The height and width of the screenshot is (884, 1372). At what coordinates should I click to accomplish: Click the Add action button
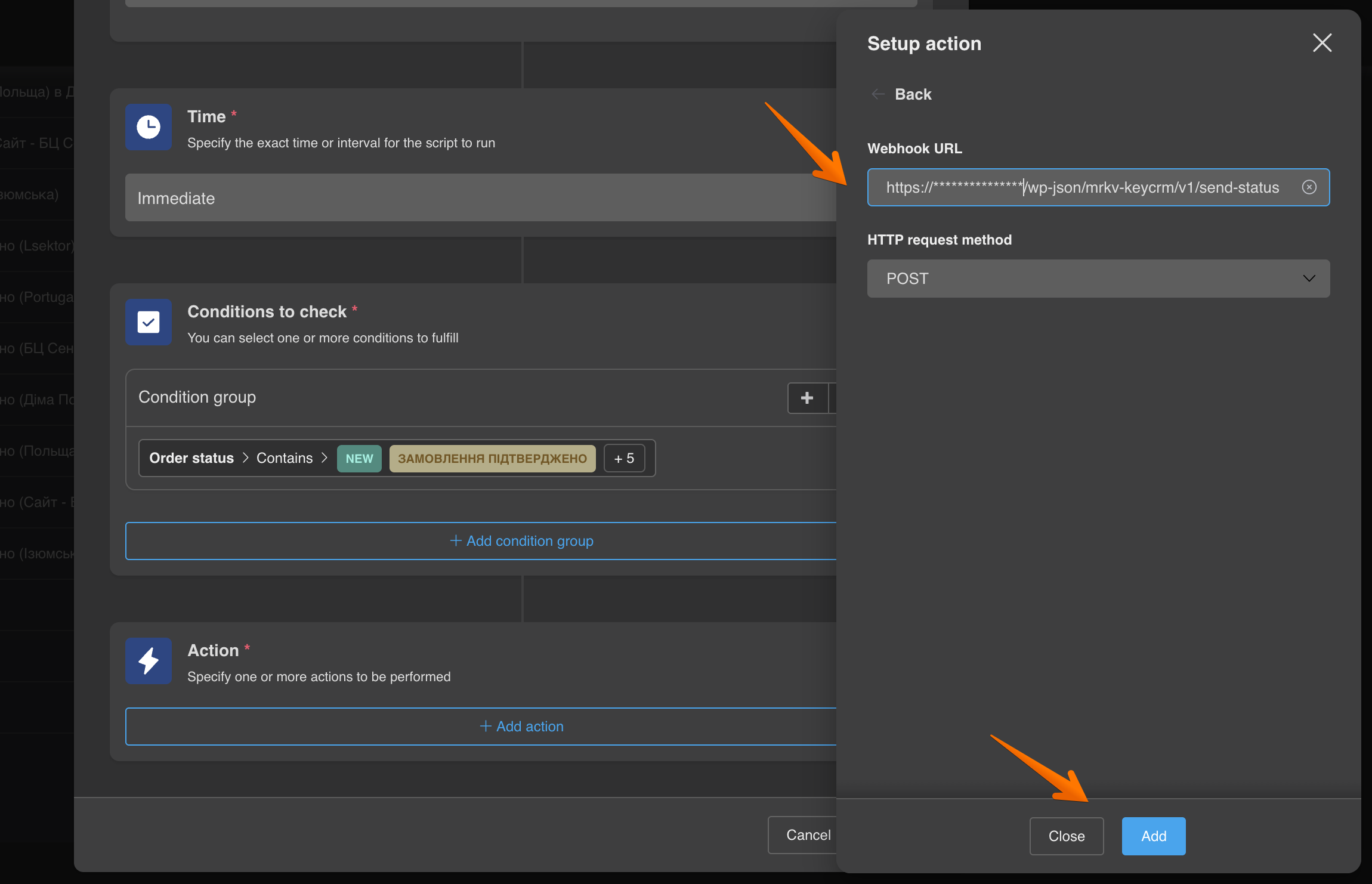521,727
